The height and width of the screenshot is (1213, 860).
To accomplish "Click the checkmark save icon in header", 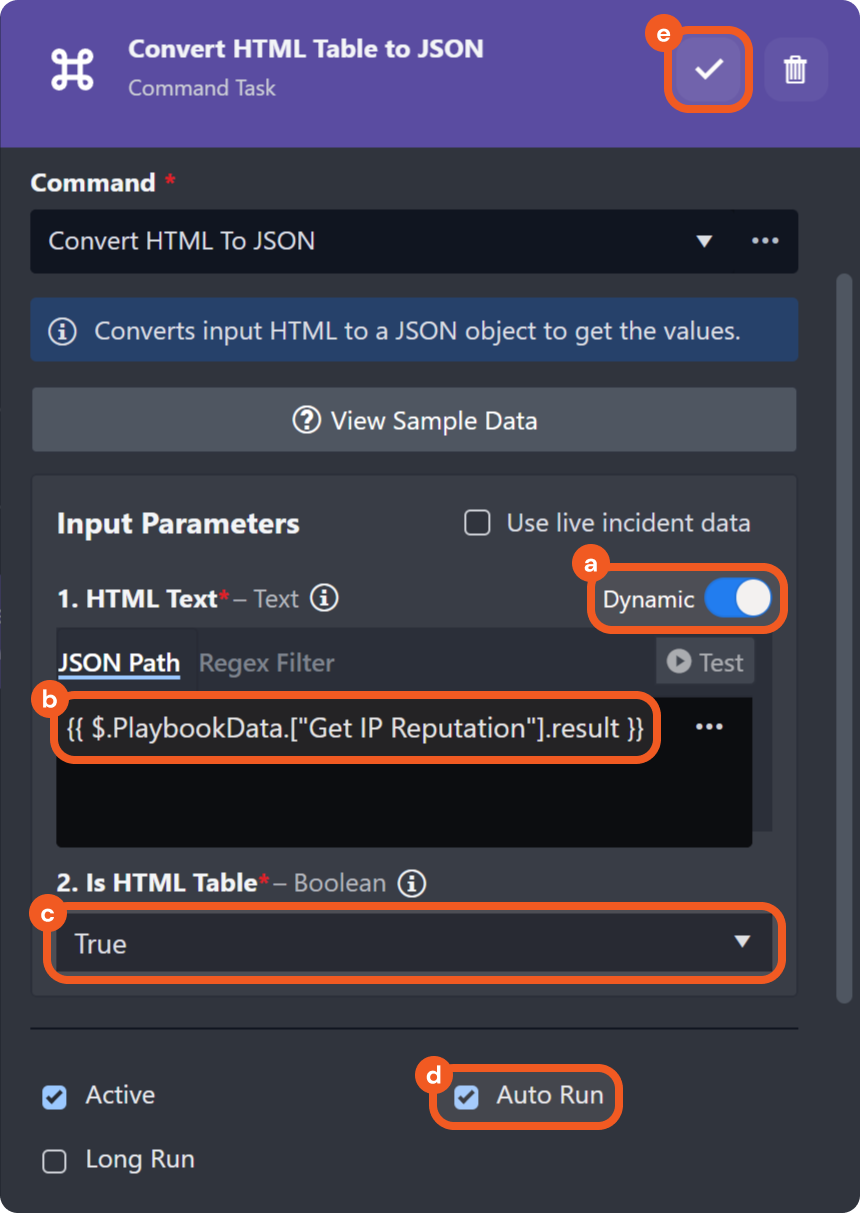I will point(708,69).
